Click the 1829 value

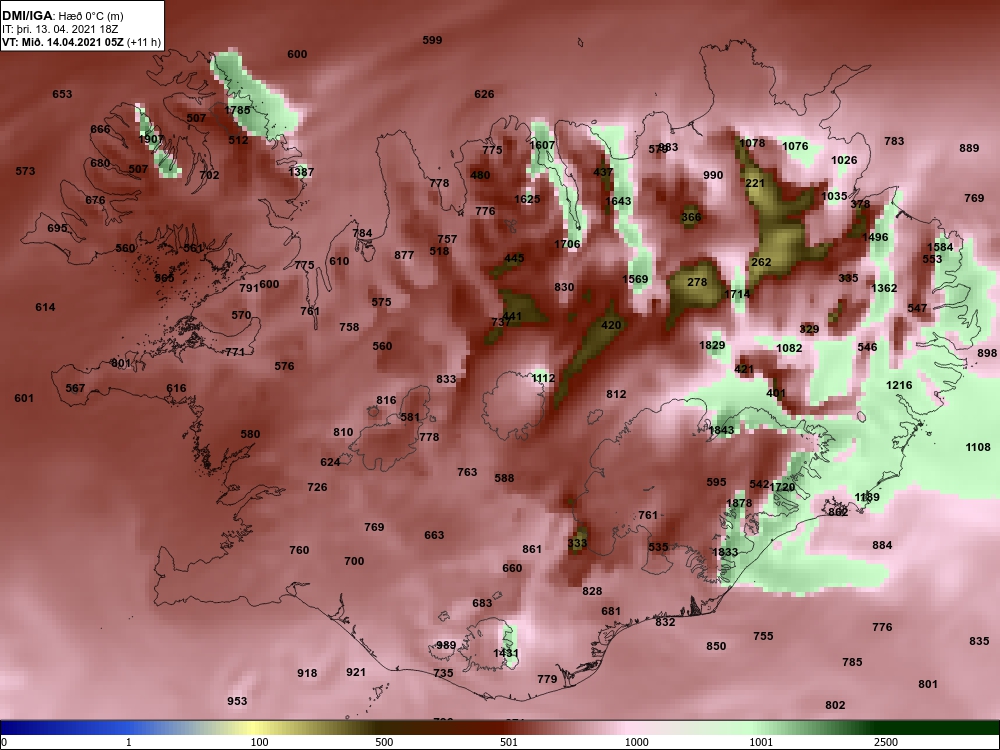[712, 346]
